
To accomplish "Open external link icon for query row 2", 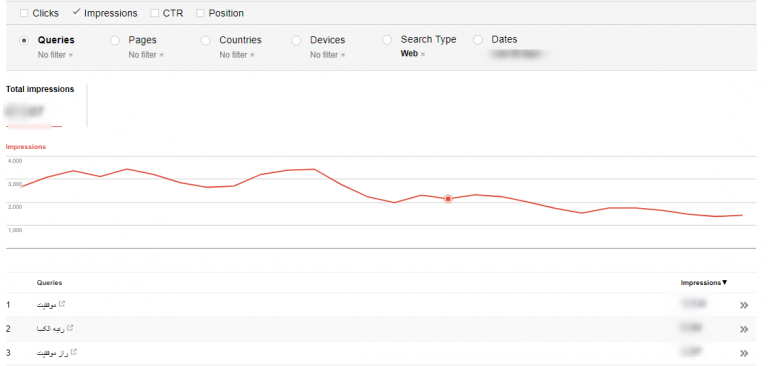I will pyautogui.click(x=71, y=327).
